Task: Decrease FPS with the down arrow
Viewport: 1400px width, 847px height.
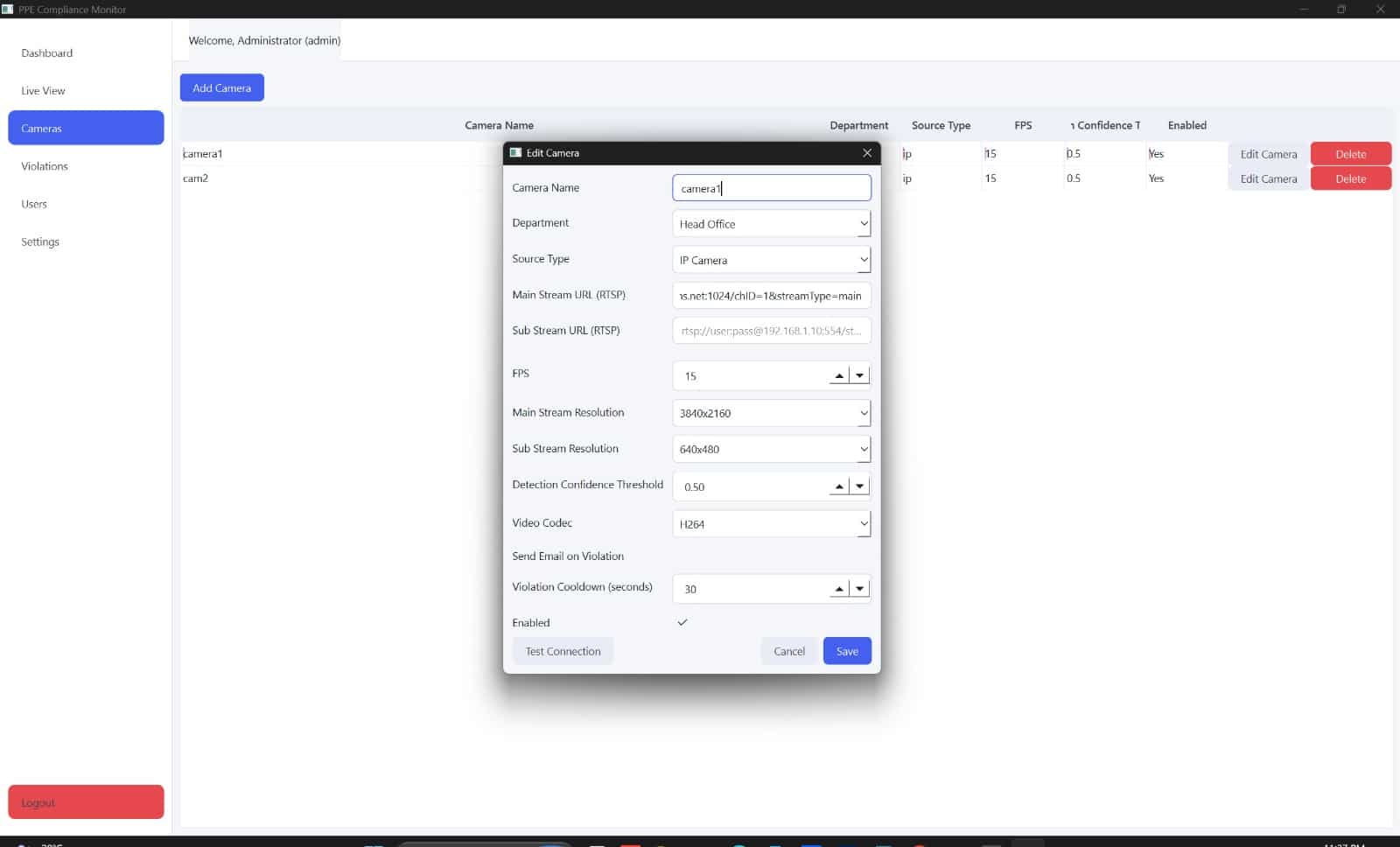Action: click(860, 375)
